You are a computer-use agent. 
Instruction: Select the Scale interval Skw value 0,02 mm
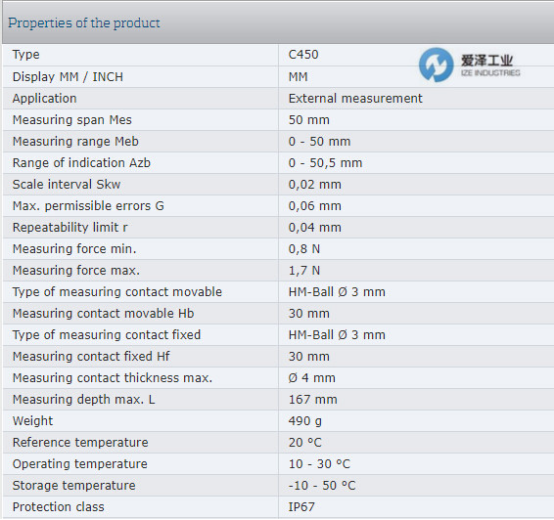(x=315, y=184)
